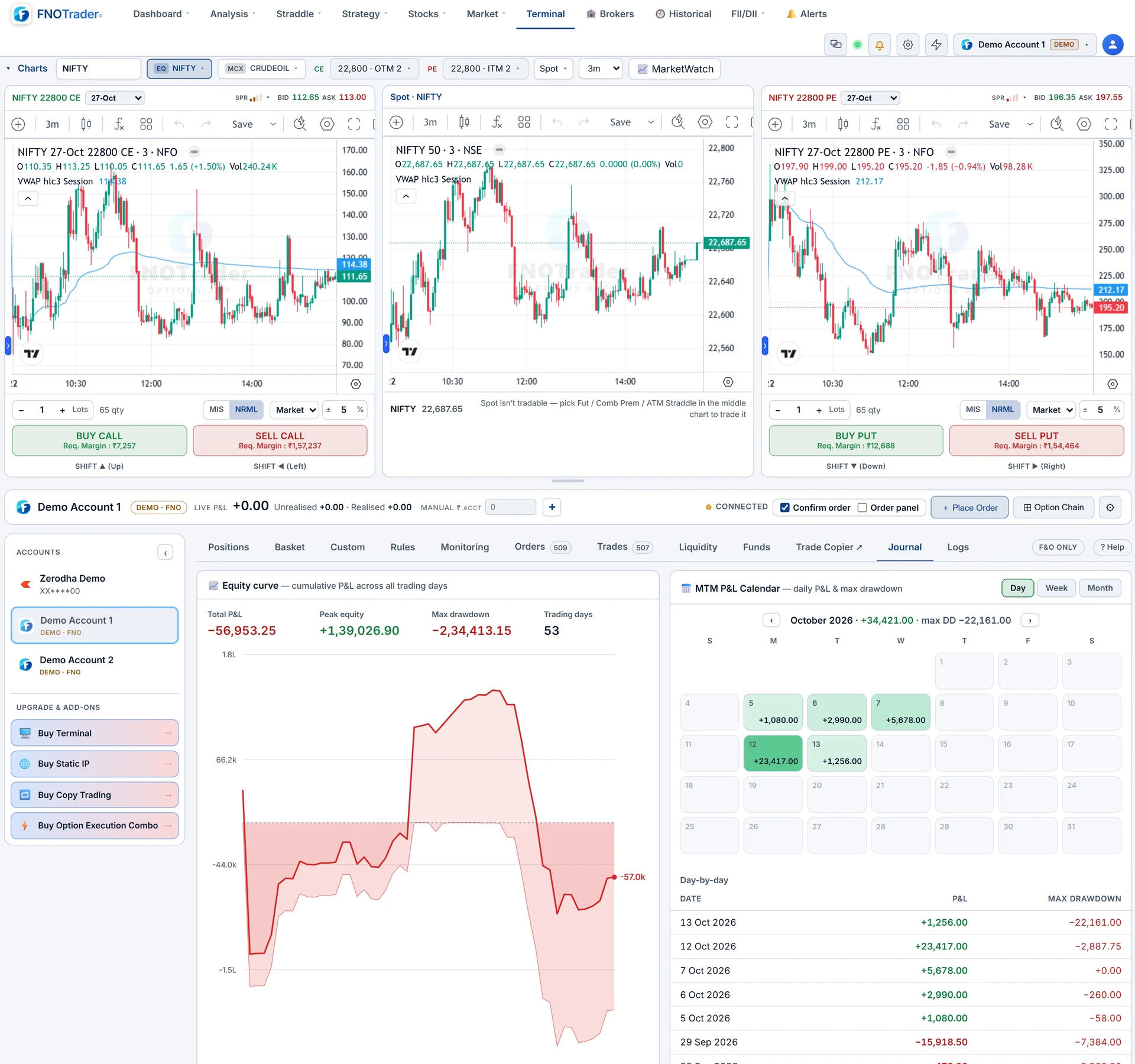Open Market order type dropdown in PE panel
1135x1064 pixels.
tap(1051, 410)
